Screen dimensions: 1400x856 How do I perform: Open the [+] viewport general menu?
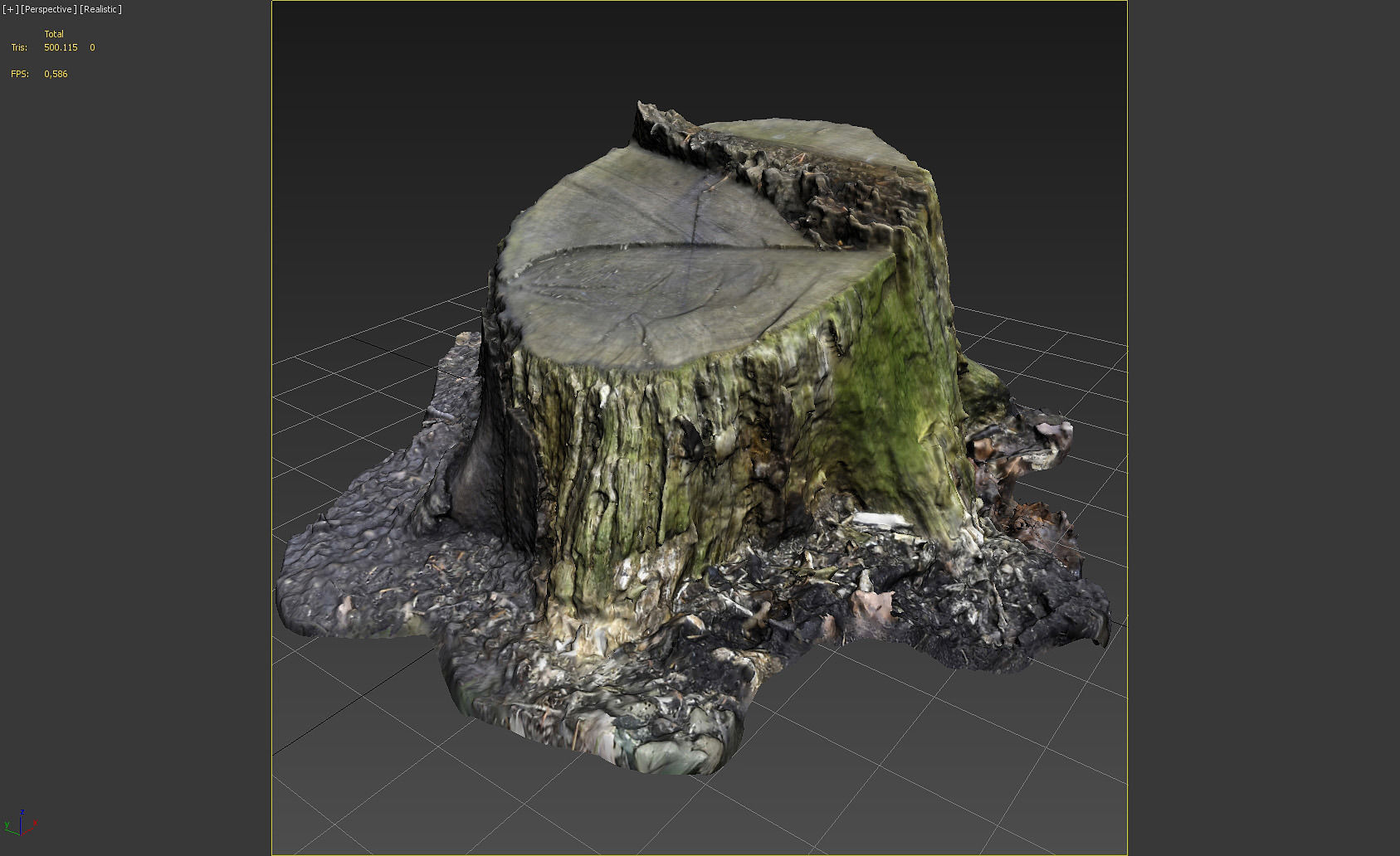point(11,9)
